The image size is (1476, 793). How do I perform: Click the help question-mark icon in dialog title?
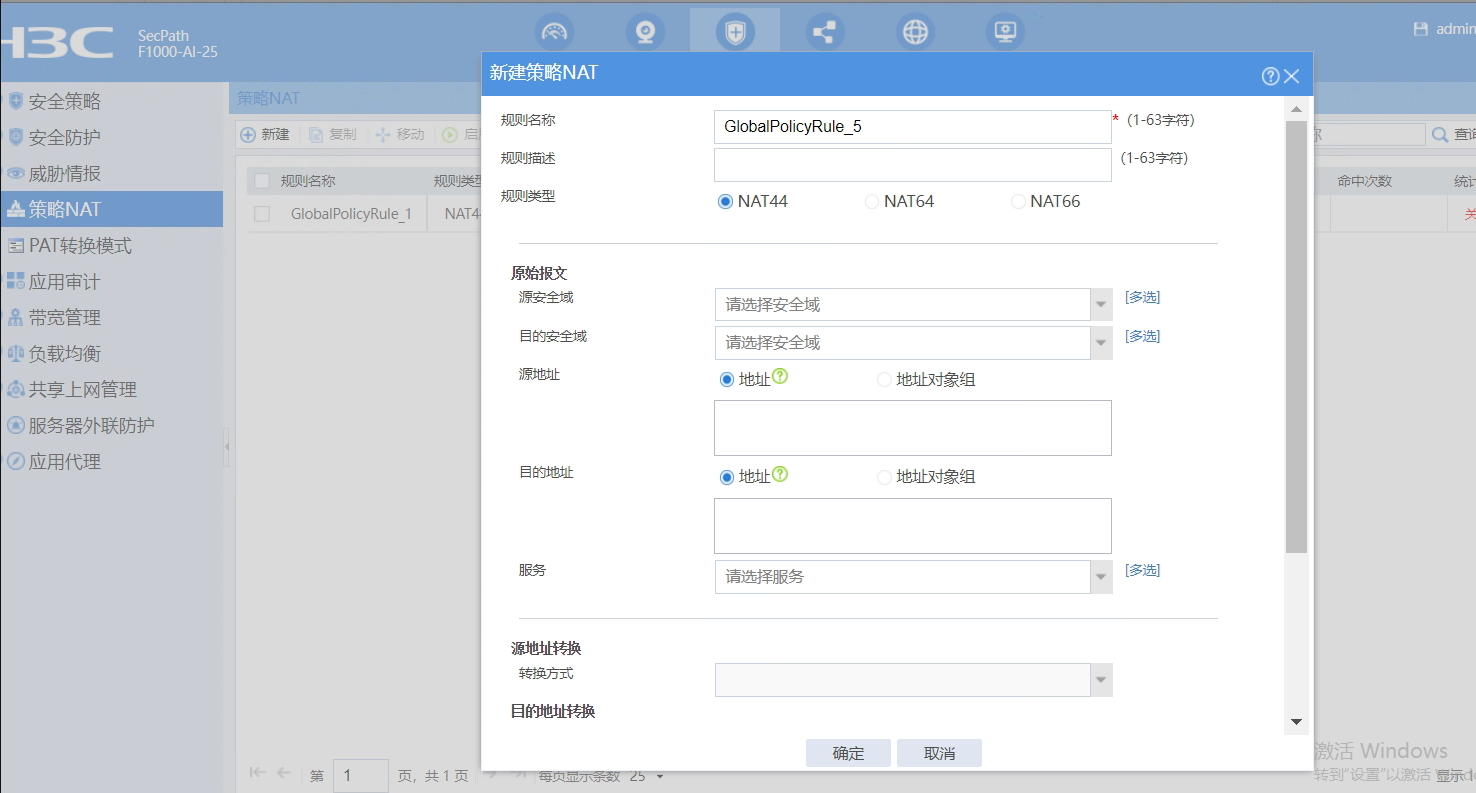pyautogui.click(x=1270, y=76)
